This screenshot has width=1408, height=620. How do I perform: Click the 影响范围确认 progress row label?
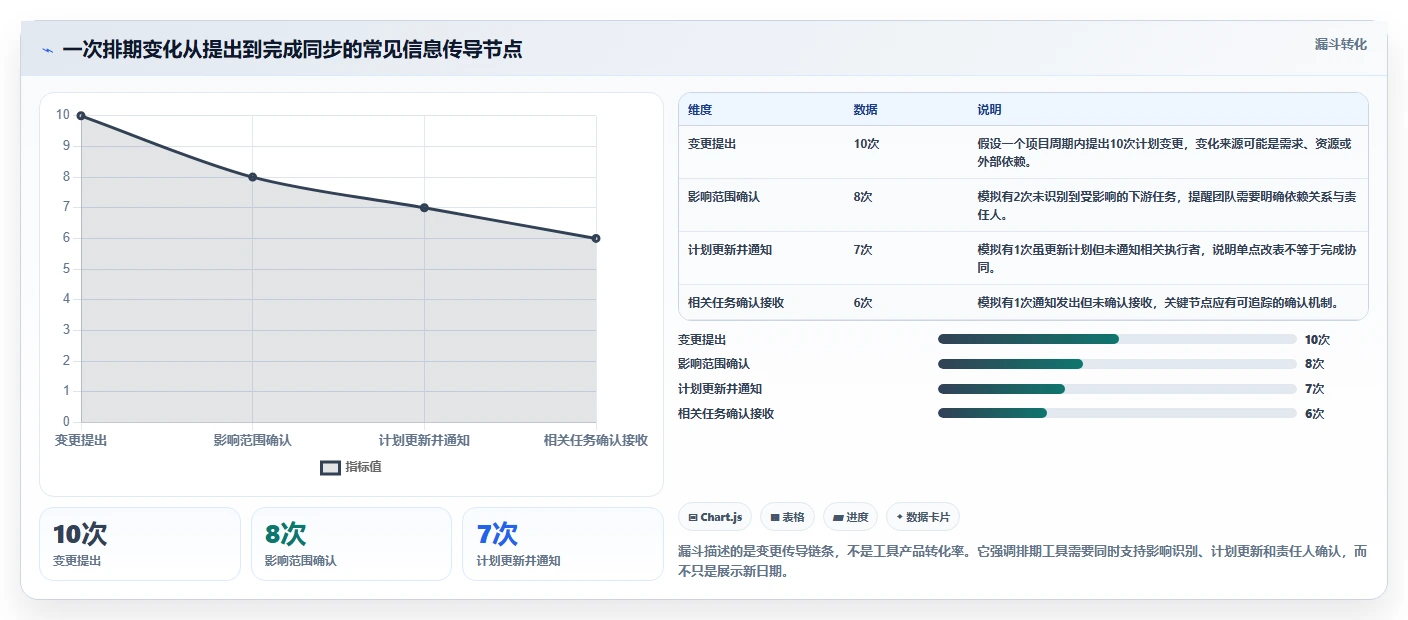click(x=714, y=364)
